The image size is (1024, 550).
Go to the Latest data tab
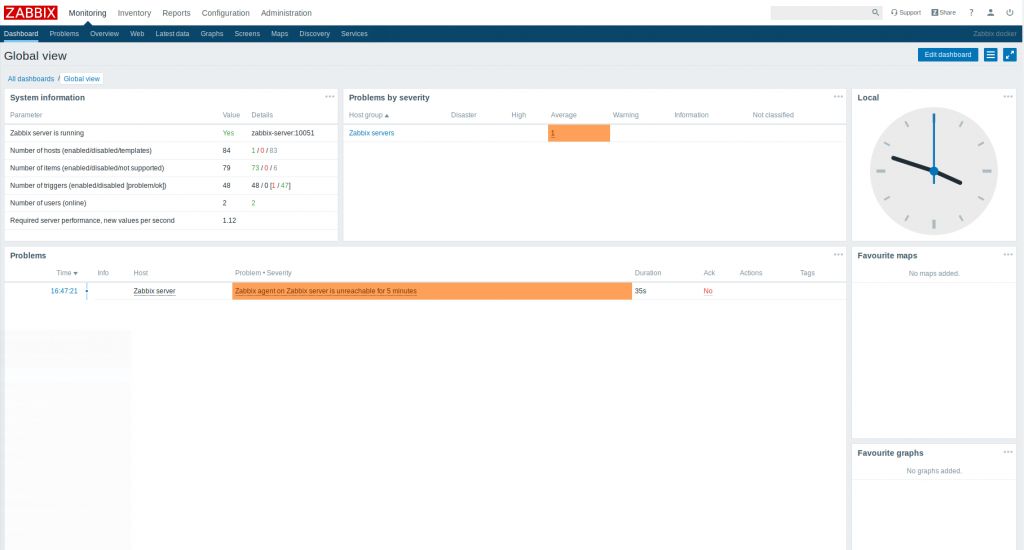coord(172,34)
